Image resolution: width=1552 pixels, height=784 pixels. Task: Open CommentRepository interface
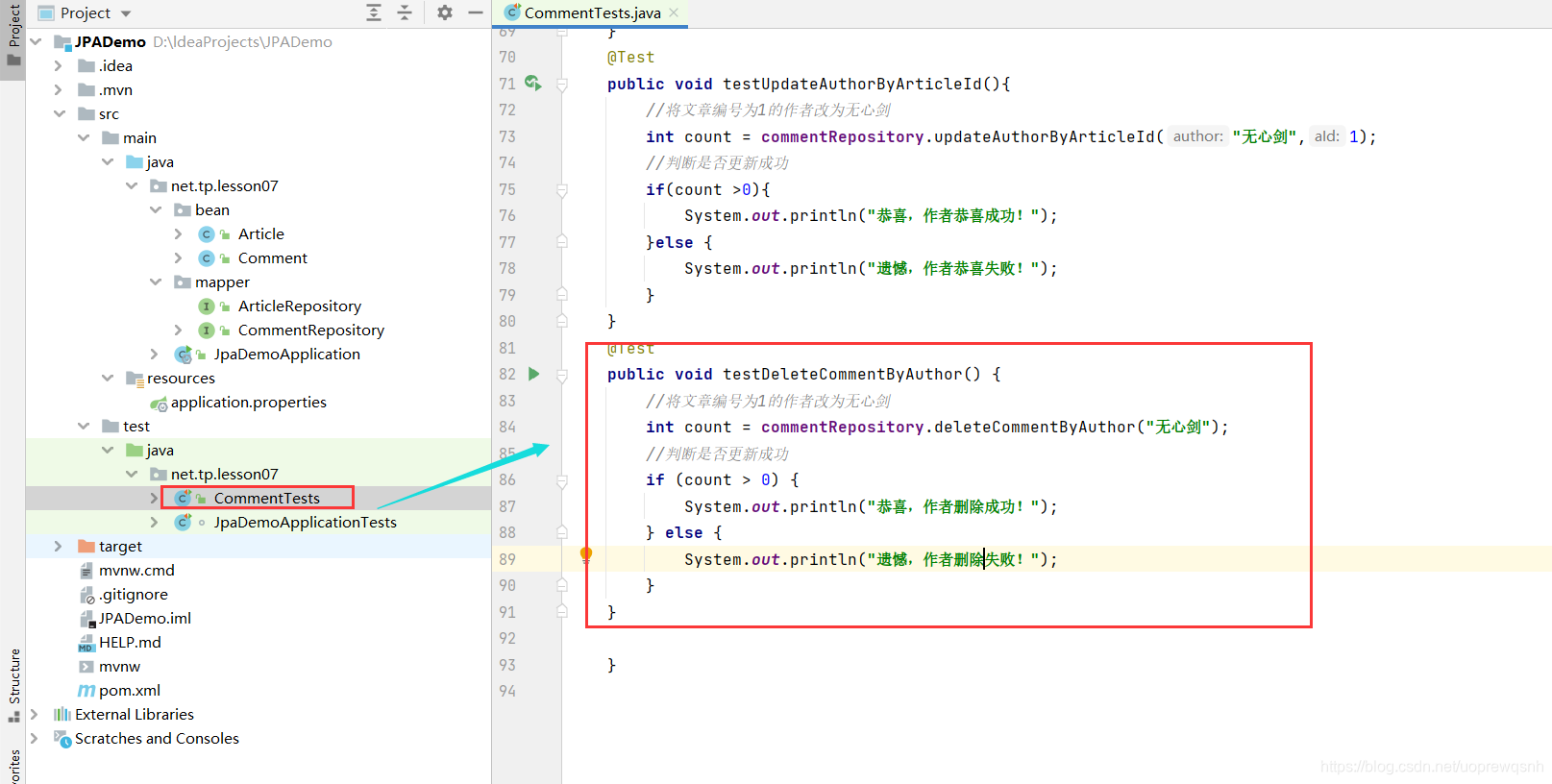pos(310,330)
